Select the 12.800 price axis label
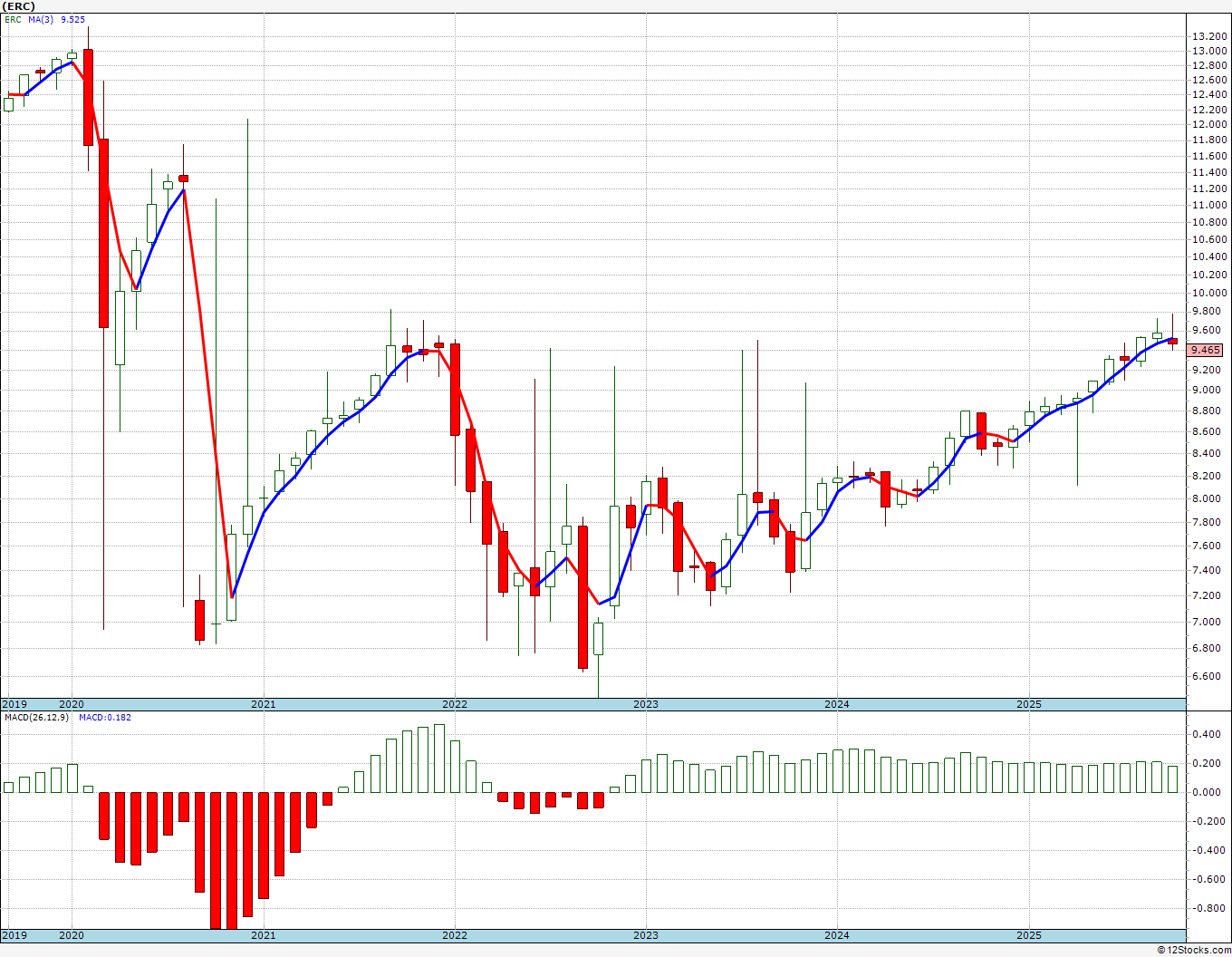The image size is (1232, 957). point(1210,66)
